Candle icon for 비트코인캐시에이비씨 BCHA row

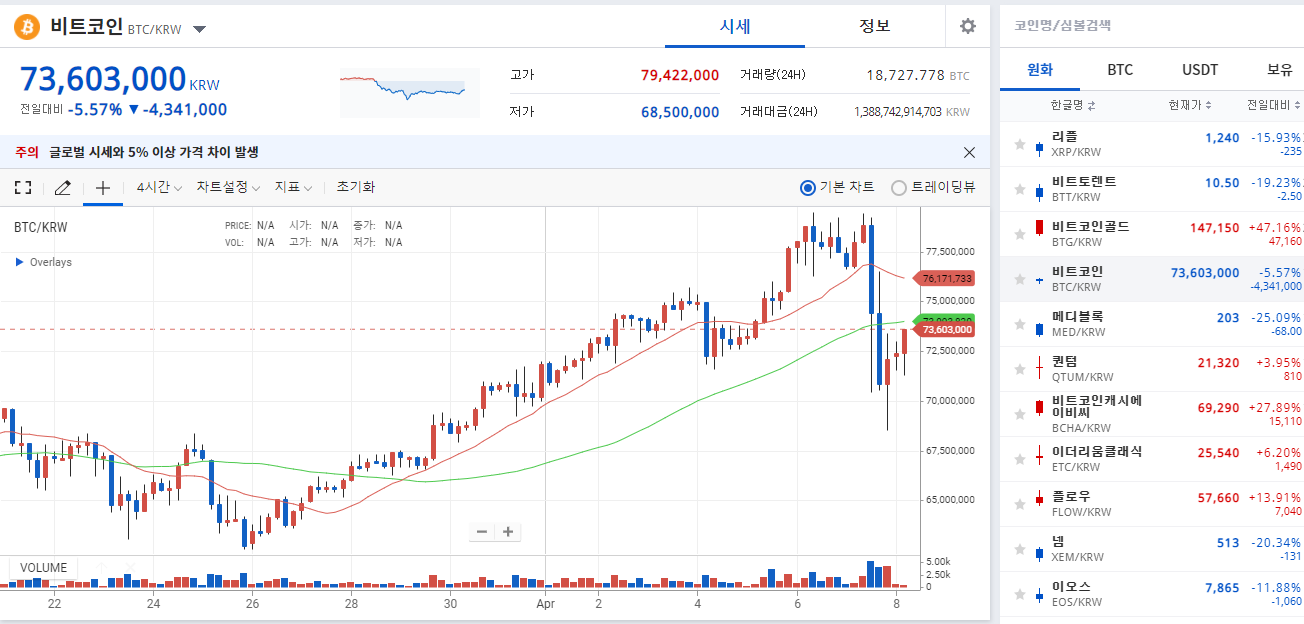coord(1040,408)
